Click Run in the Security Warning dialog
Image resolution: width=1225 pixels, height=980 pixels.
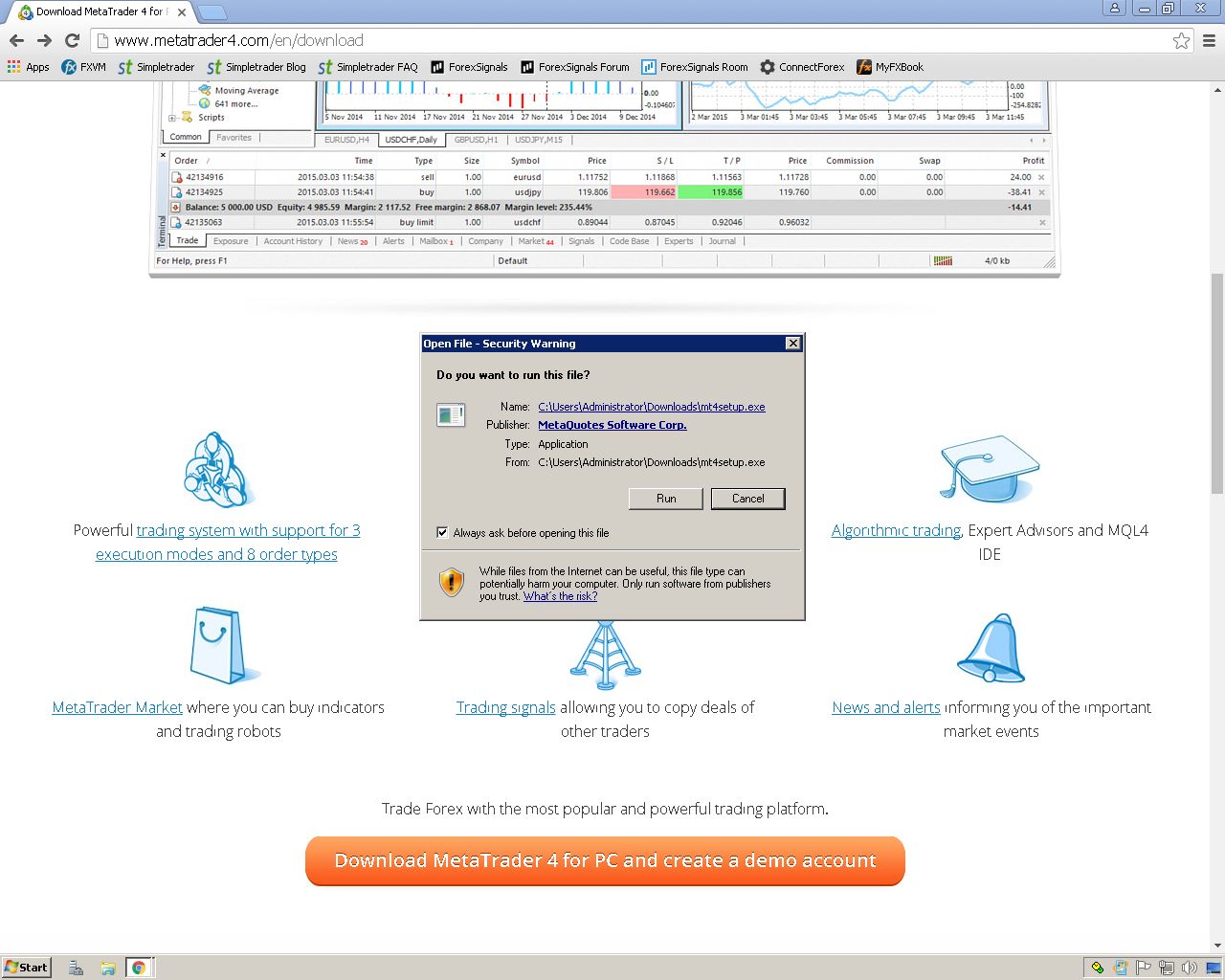[666, 499]
